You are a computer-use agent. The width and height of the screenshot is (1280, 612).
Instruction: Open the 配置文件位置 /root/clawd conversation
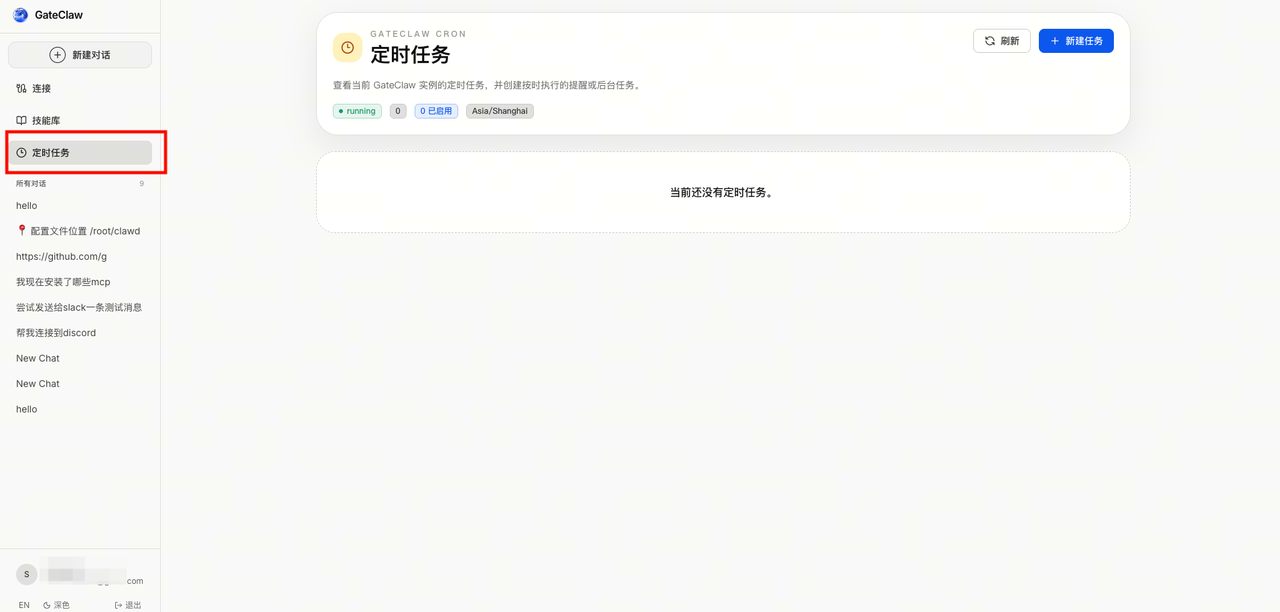coord(78,231)
